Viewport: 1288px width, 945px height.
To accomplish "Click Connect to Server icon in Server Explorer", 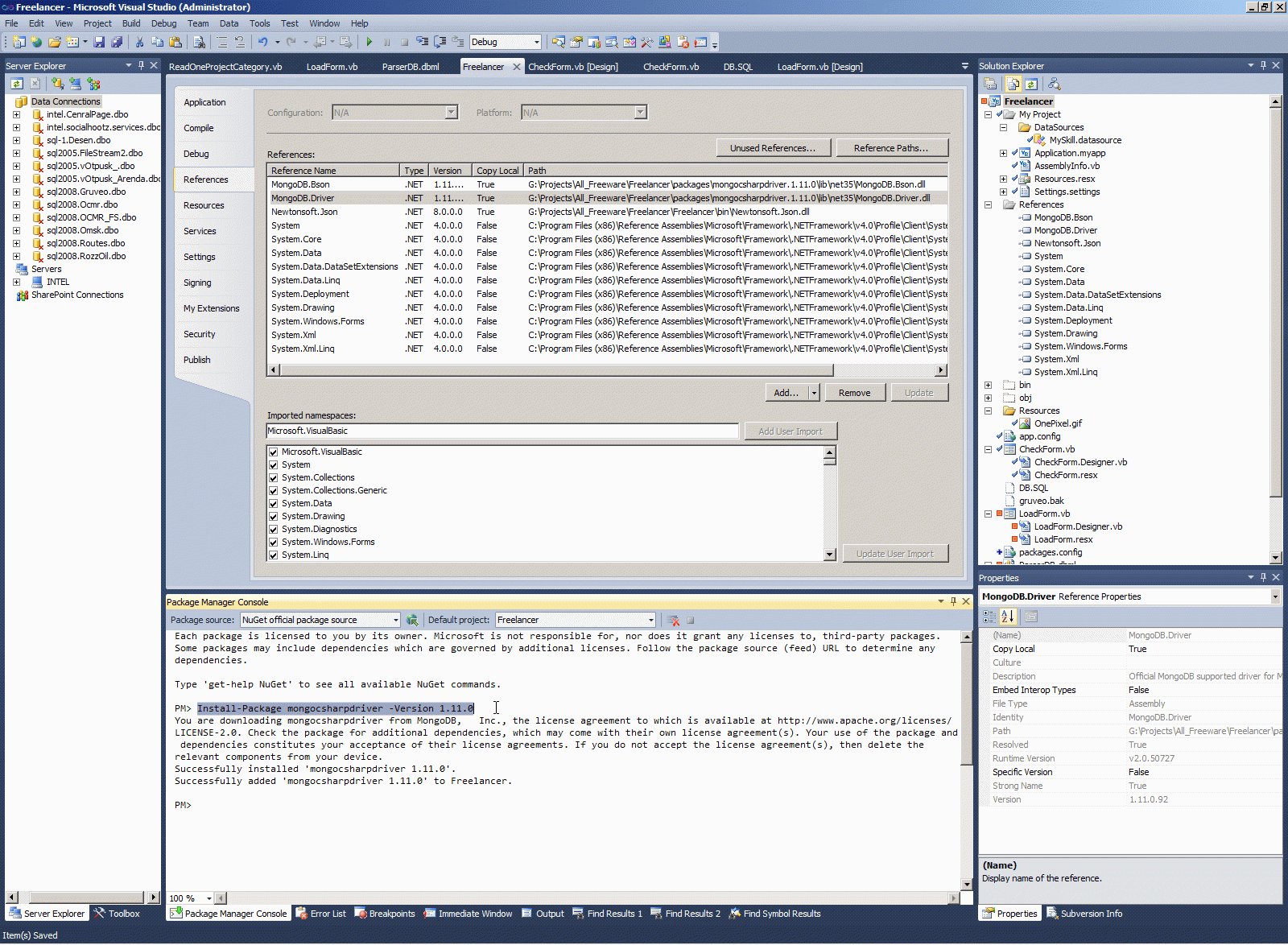I will 75,84.
